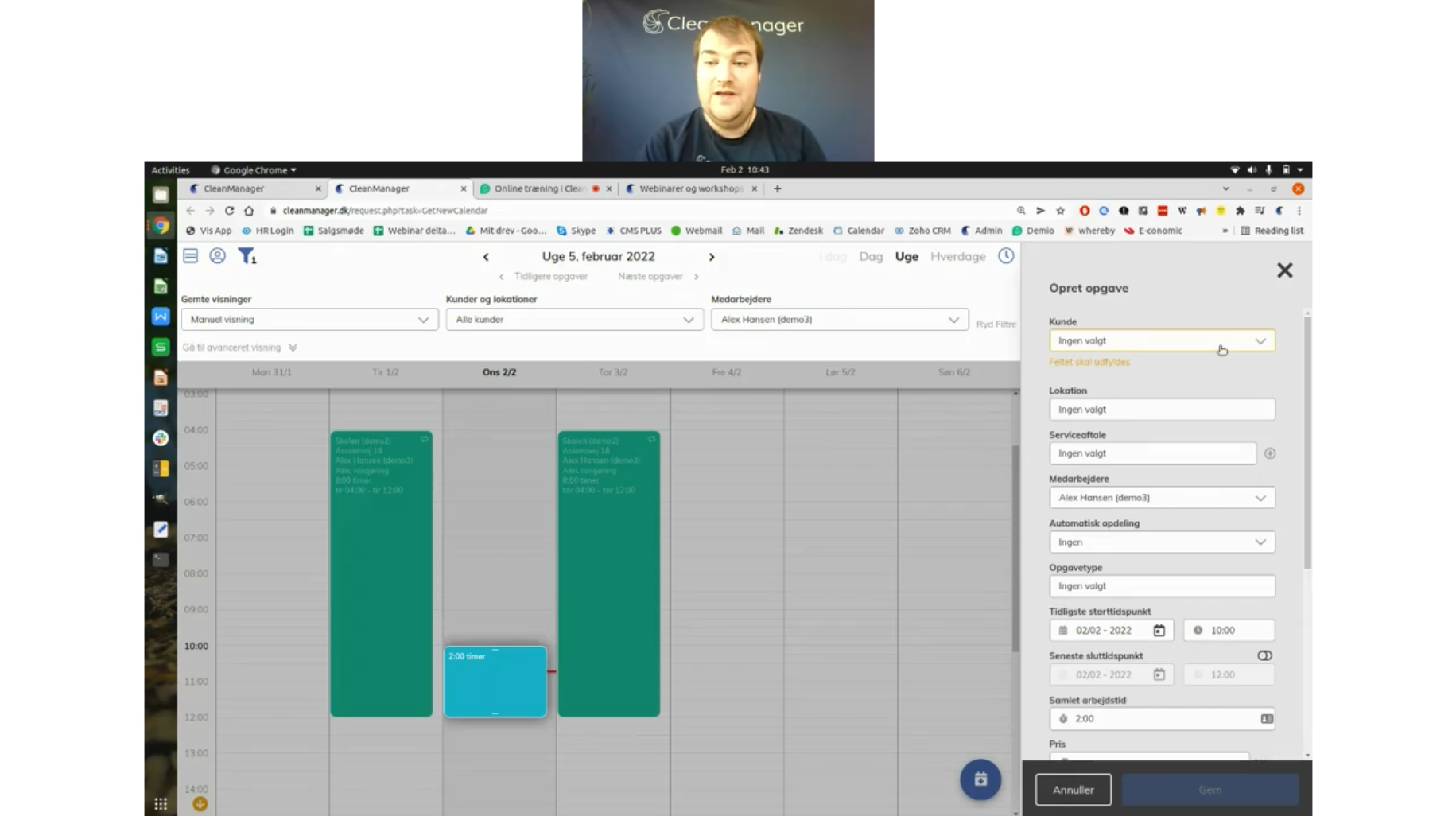Click Ryd Filtre link
The height and width of the screenshot is (816, 1456).
point(996,324)
